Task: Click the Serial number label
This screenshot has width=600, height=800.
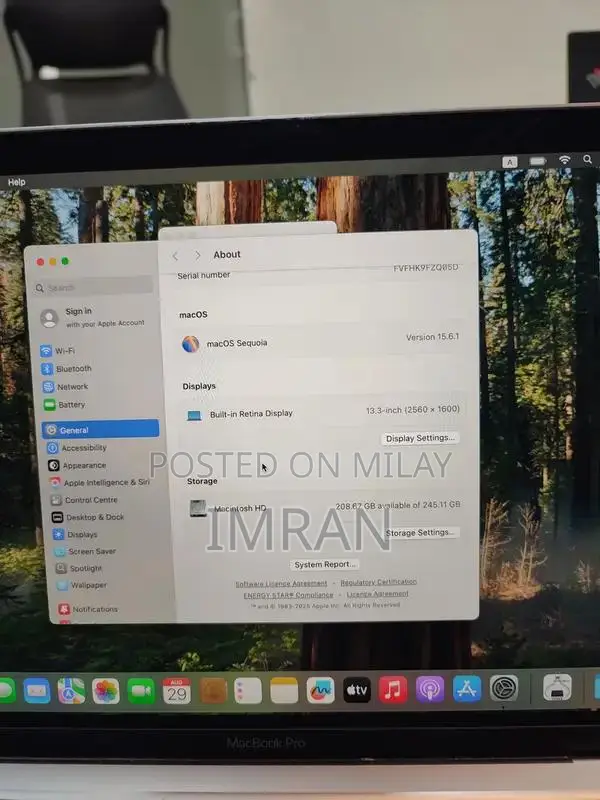Action: (204, 275)
